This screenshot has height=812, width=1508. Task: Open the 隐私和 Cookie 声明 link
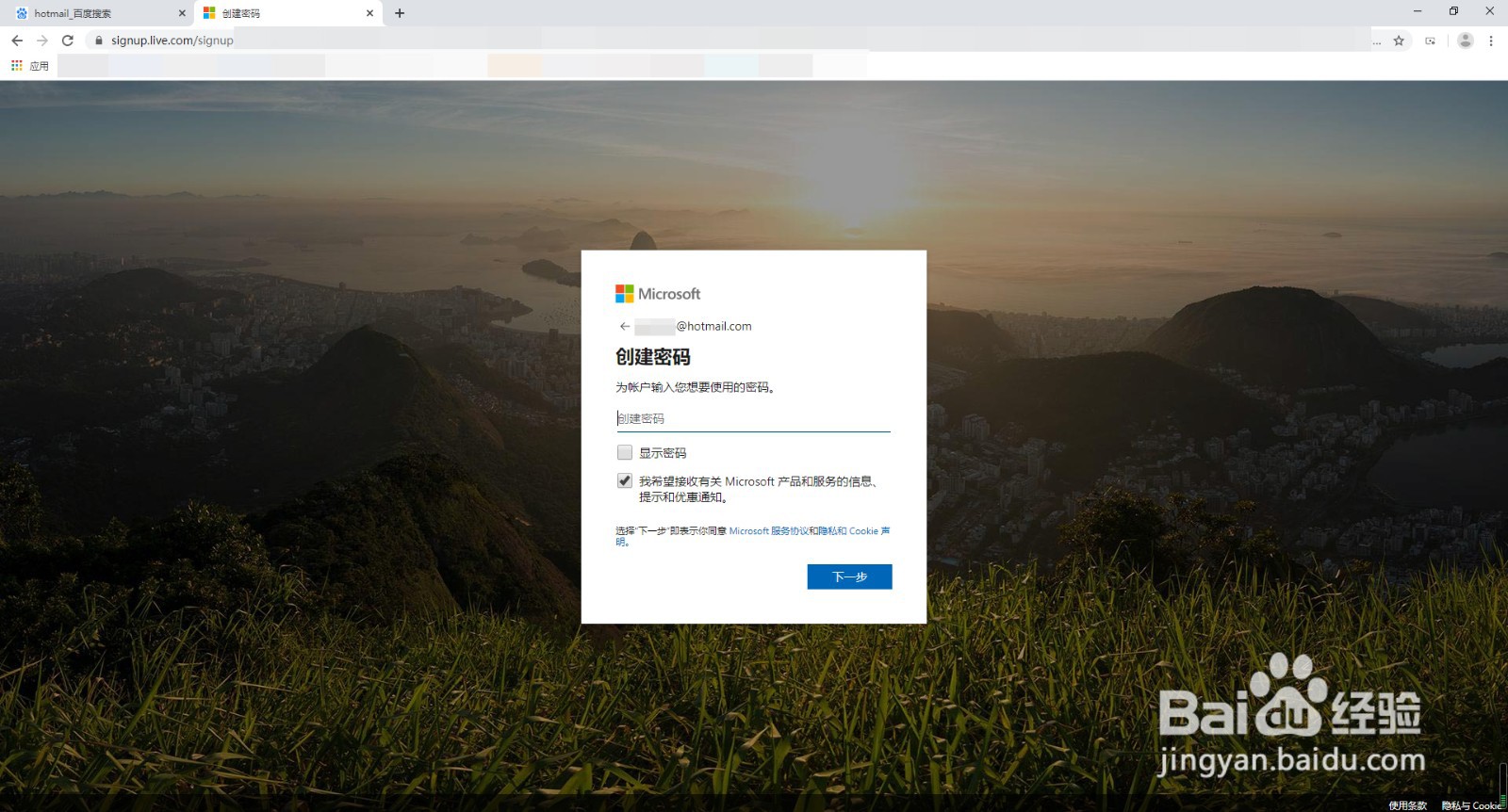(x=853, y=531)
